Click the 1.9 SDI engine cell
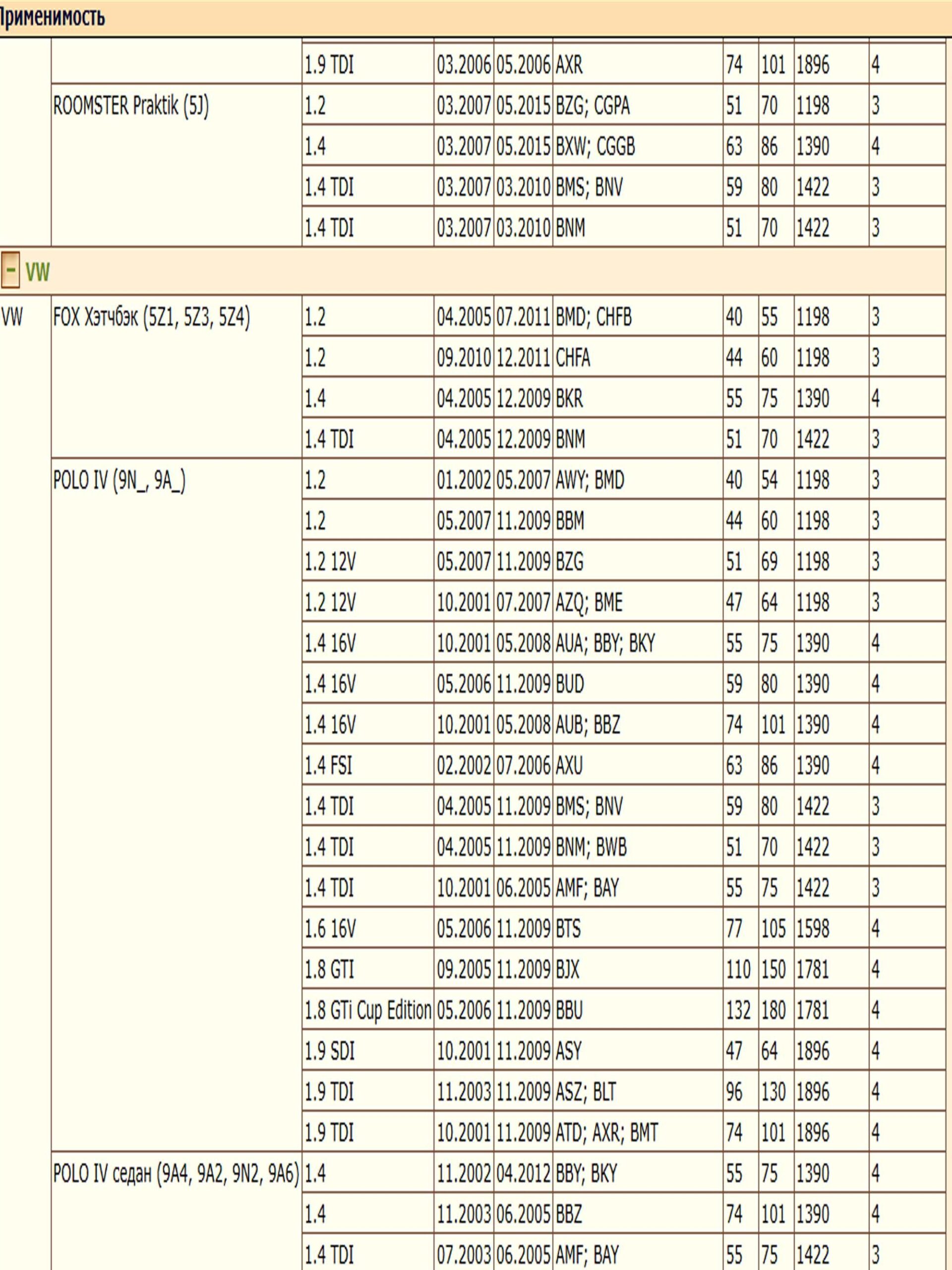The width and height of the screenshot is (952, 1270). (x=329, y=1051)
